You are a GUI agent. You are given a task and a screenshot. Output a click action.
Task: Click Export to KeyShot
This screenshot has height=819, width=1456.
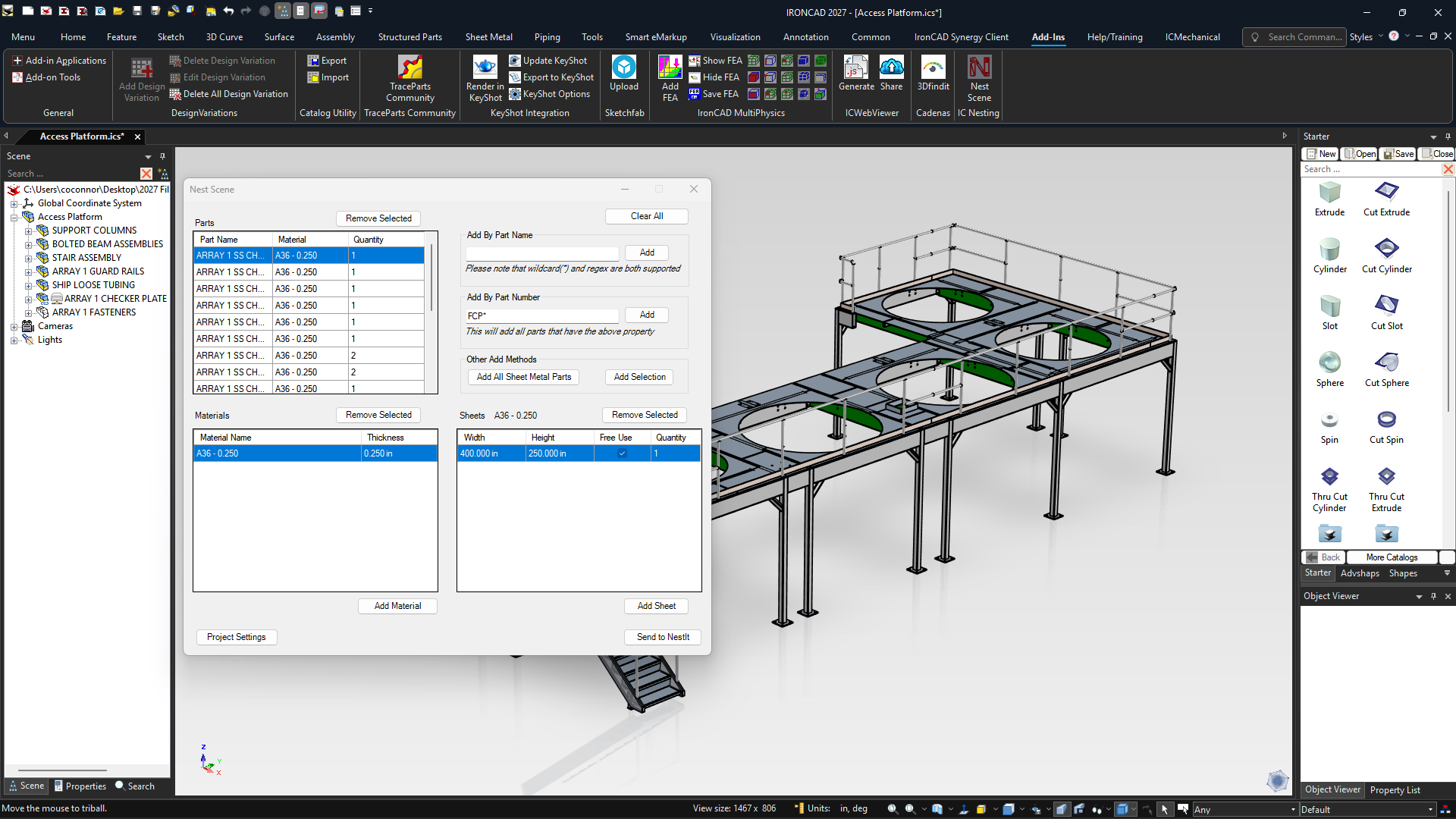pos(551,77)
